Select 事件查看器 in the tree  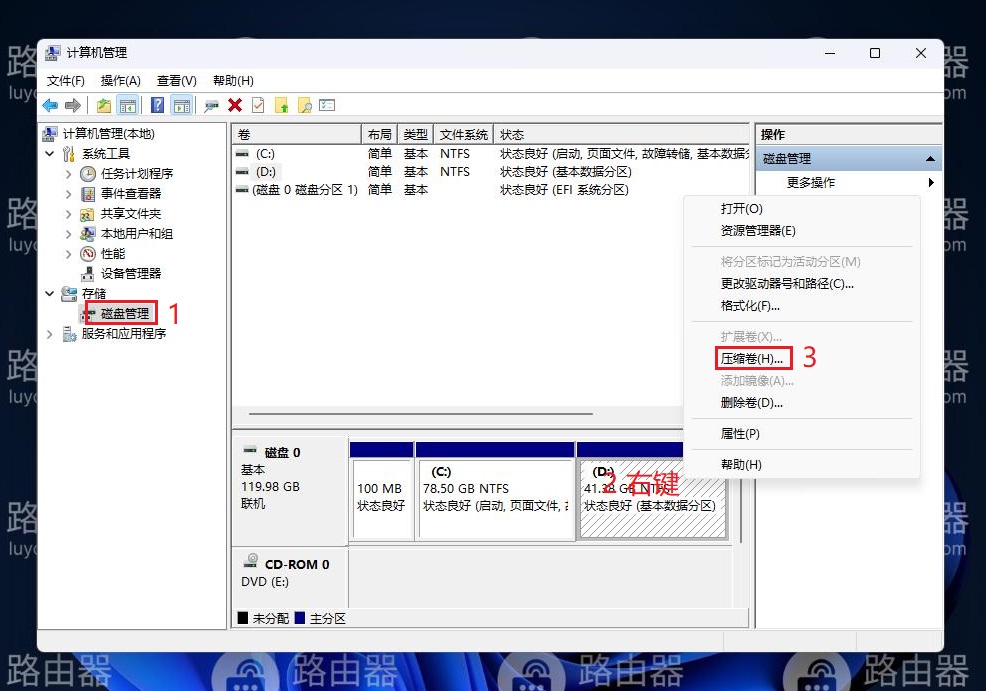(x=131, y=194)
